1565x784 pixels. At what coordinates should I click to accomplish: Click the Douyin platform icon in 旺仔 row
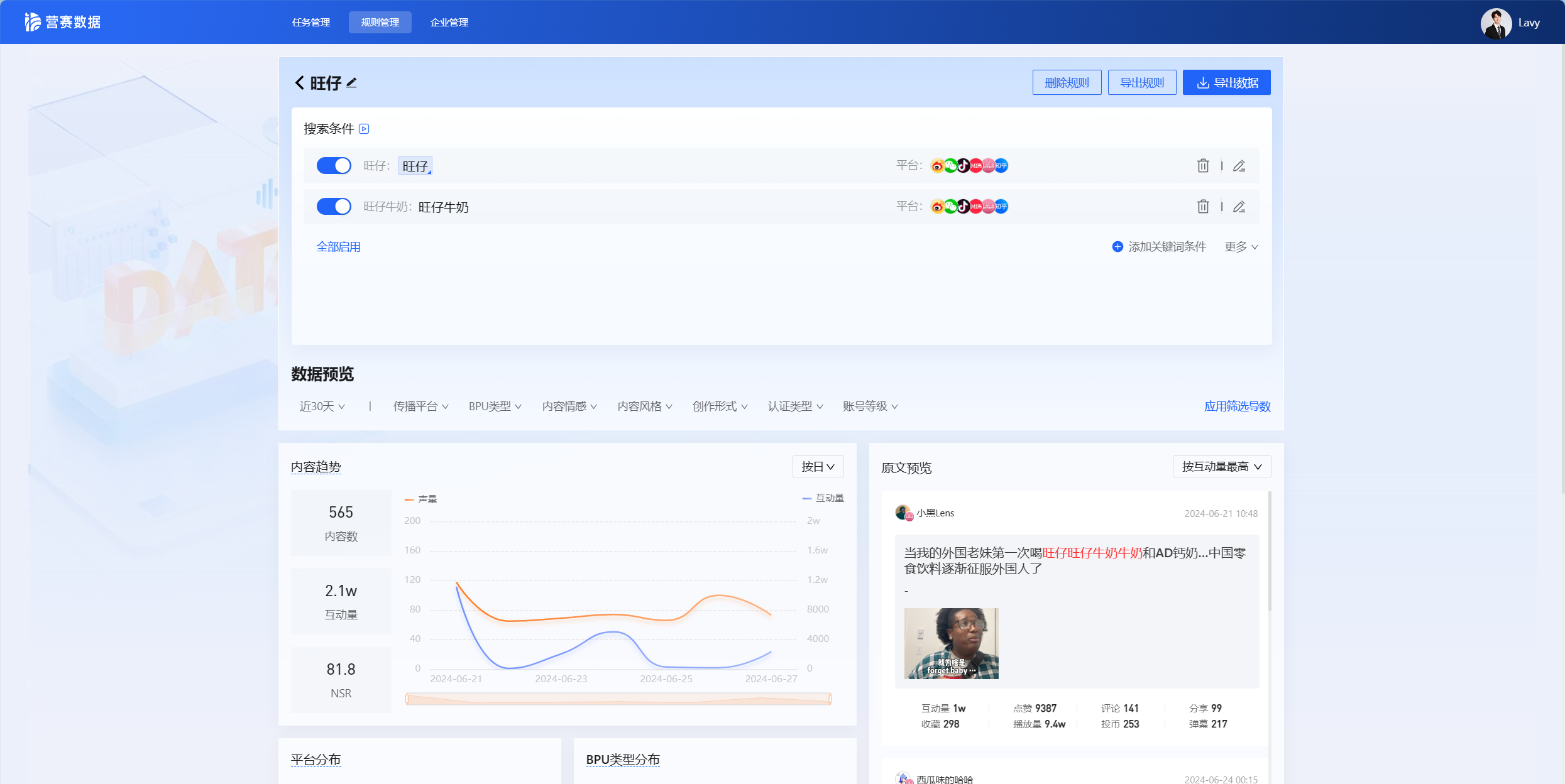pyautogui.click(x=963, y=166)
